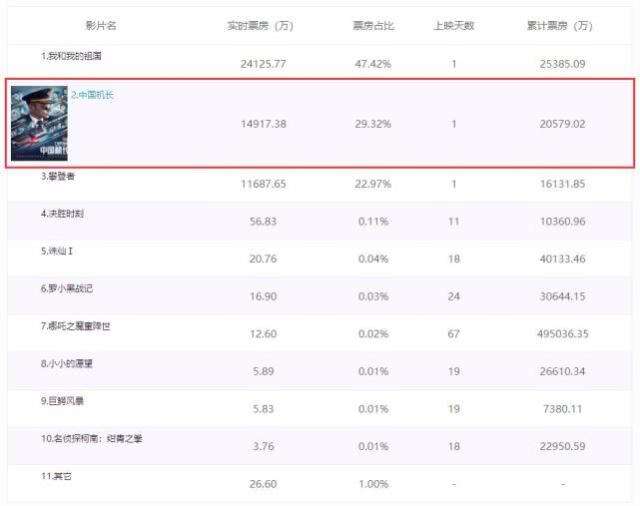Open 名侦探柯南：绀青之拳 movie link
Viewport: 640px width, 506px height.
click(92, 439)
